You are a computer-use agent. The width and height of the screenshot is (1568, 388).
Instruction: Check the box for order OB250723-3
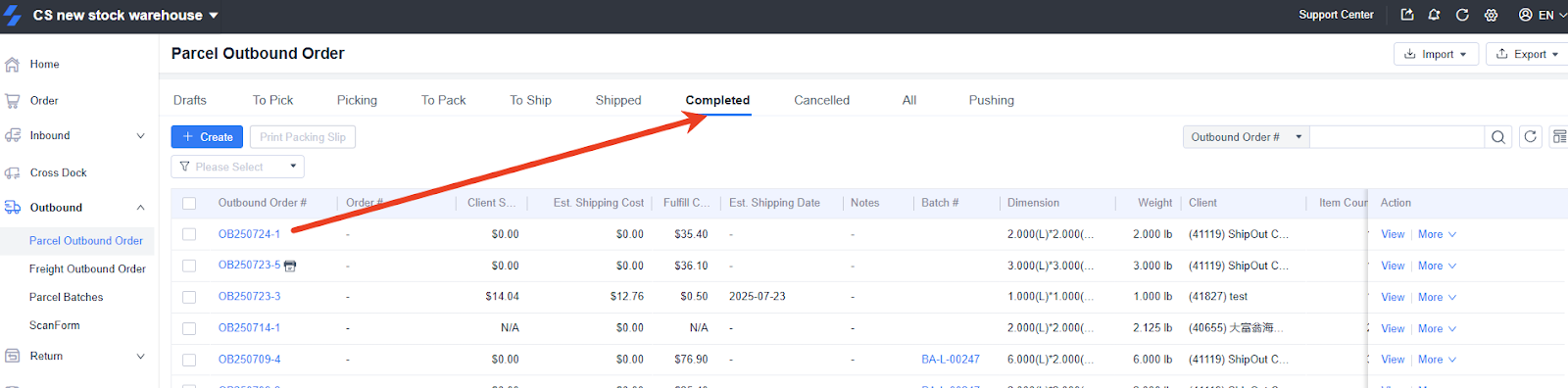[189, 297]
